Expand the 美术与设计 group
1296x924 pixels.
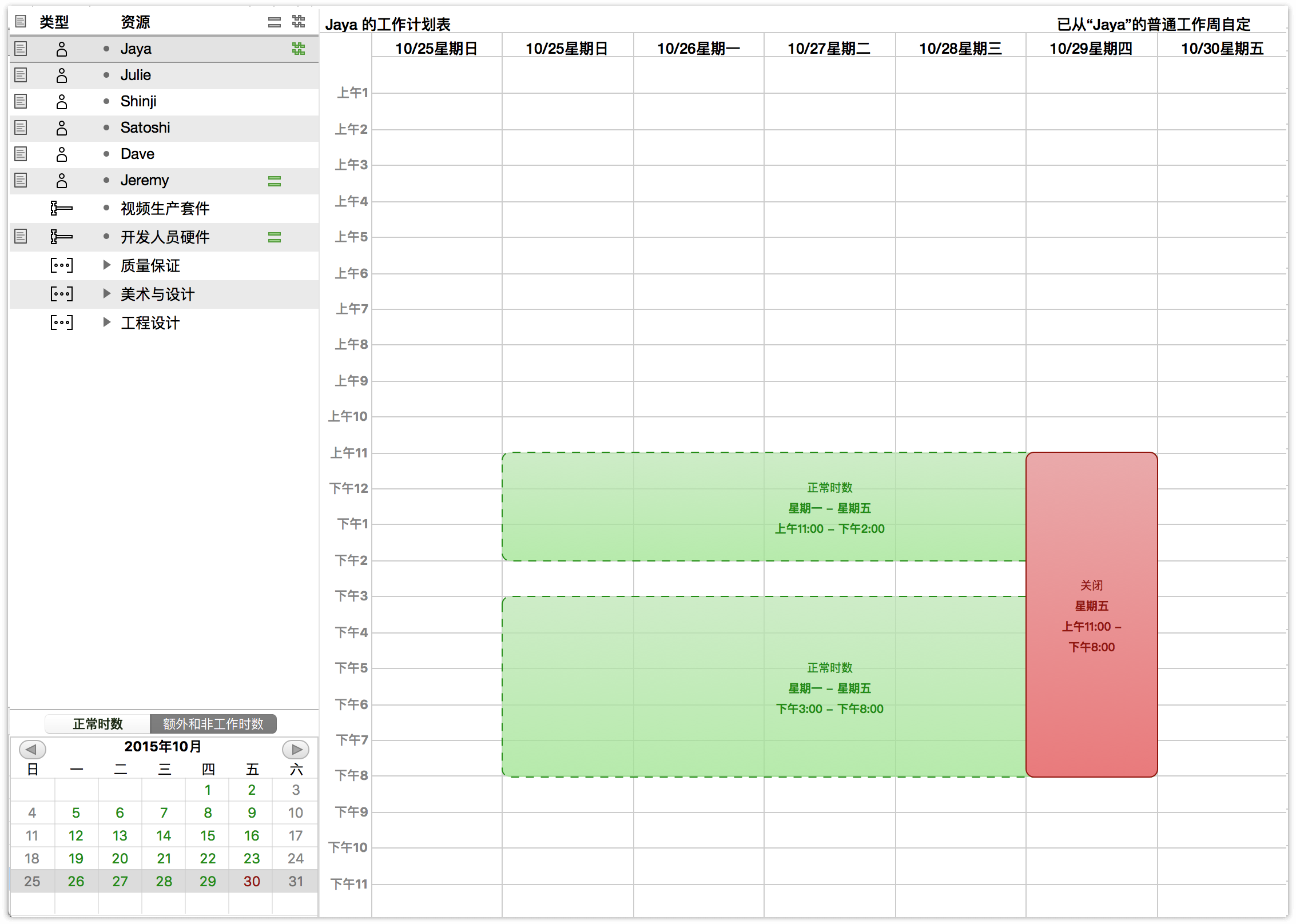tap(106, 293)
